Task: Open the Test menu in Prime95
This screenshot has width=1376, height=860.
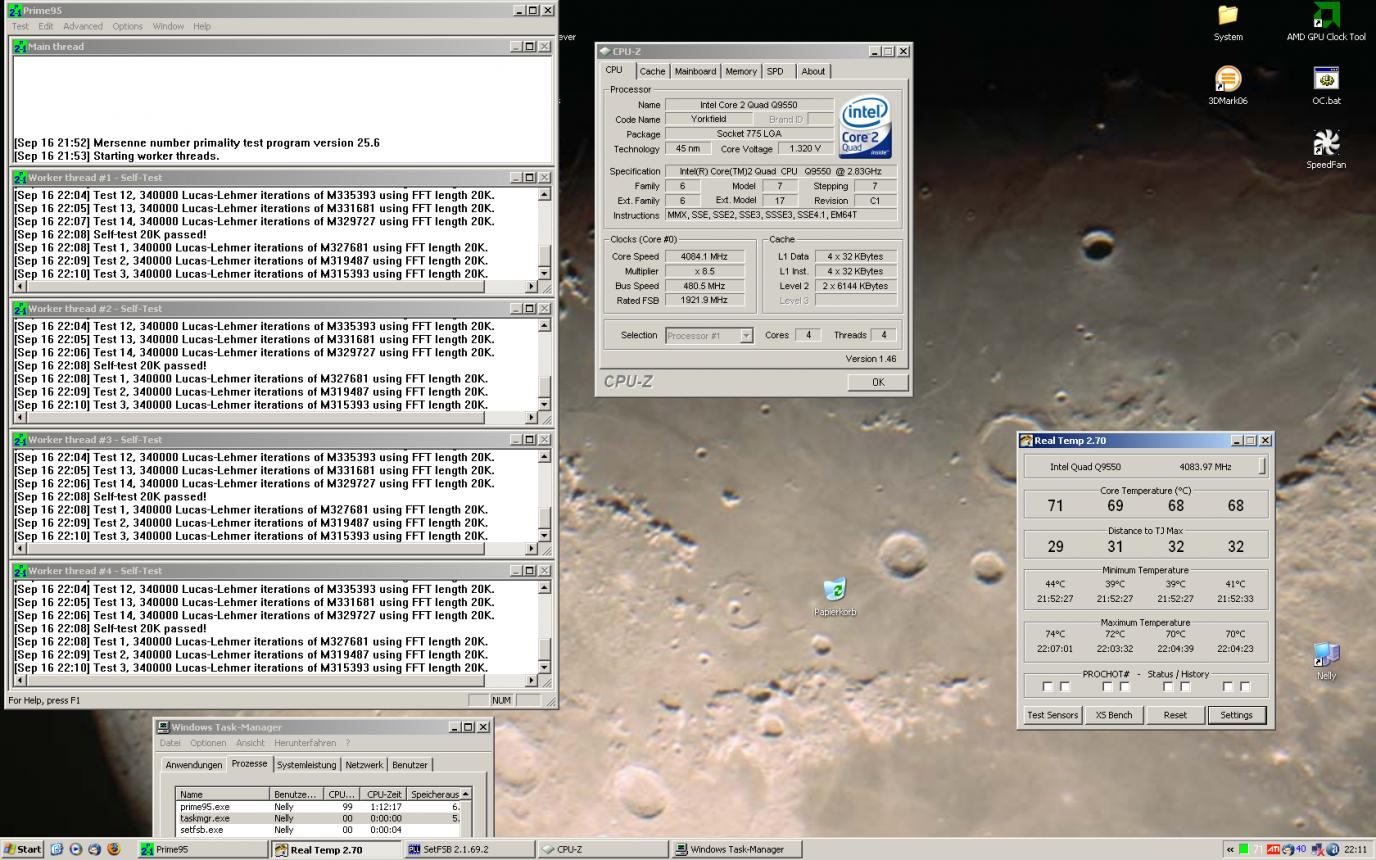Action: [x=20, y=27]
